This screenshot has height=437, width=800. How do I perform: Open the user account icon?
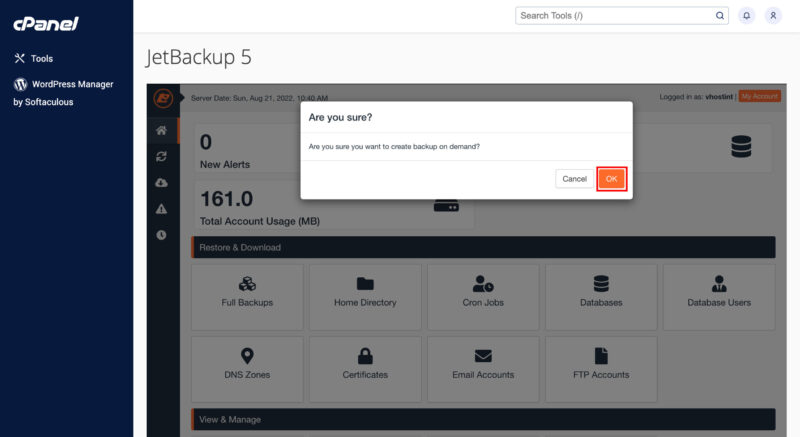point(773,16)
